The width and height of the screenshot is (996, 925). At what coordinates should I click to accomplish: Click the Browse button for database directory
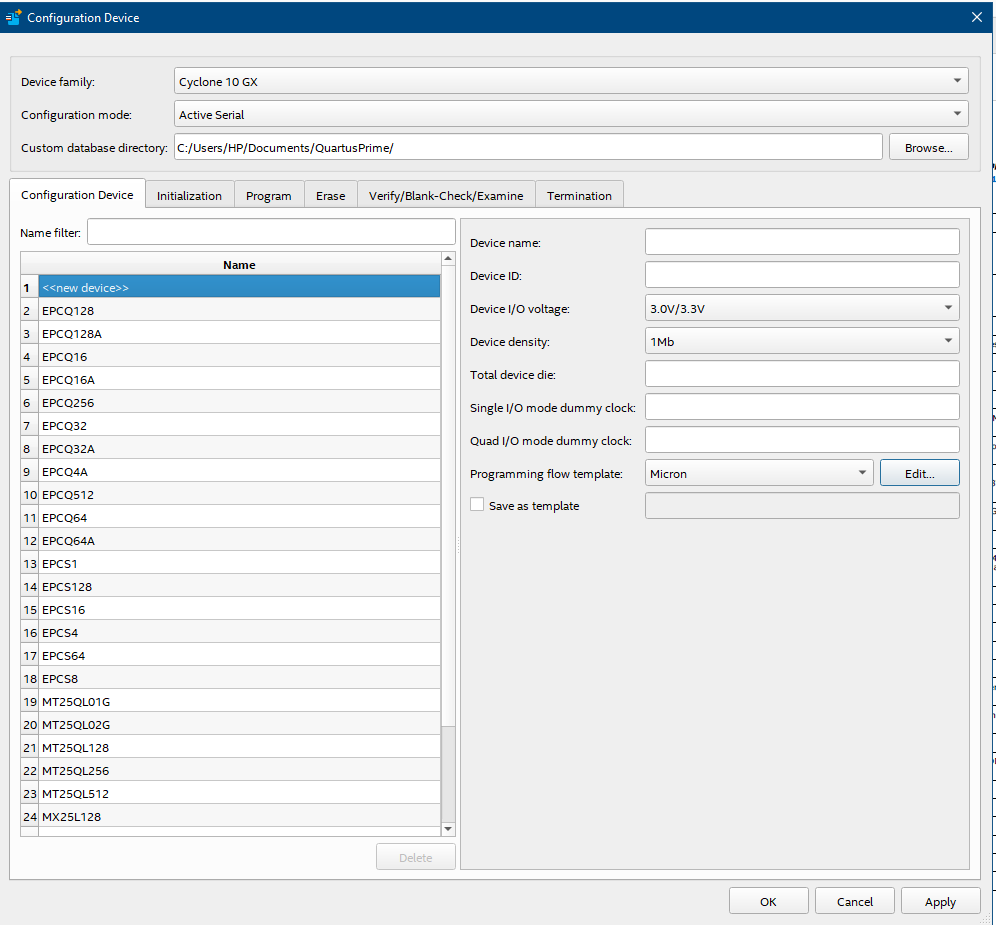tap(928, 147)
